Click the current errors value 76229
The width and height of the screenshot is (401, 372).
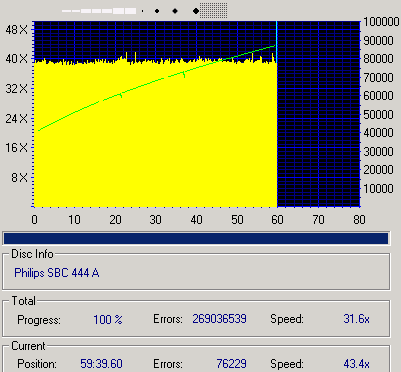pos(231,364)
